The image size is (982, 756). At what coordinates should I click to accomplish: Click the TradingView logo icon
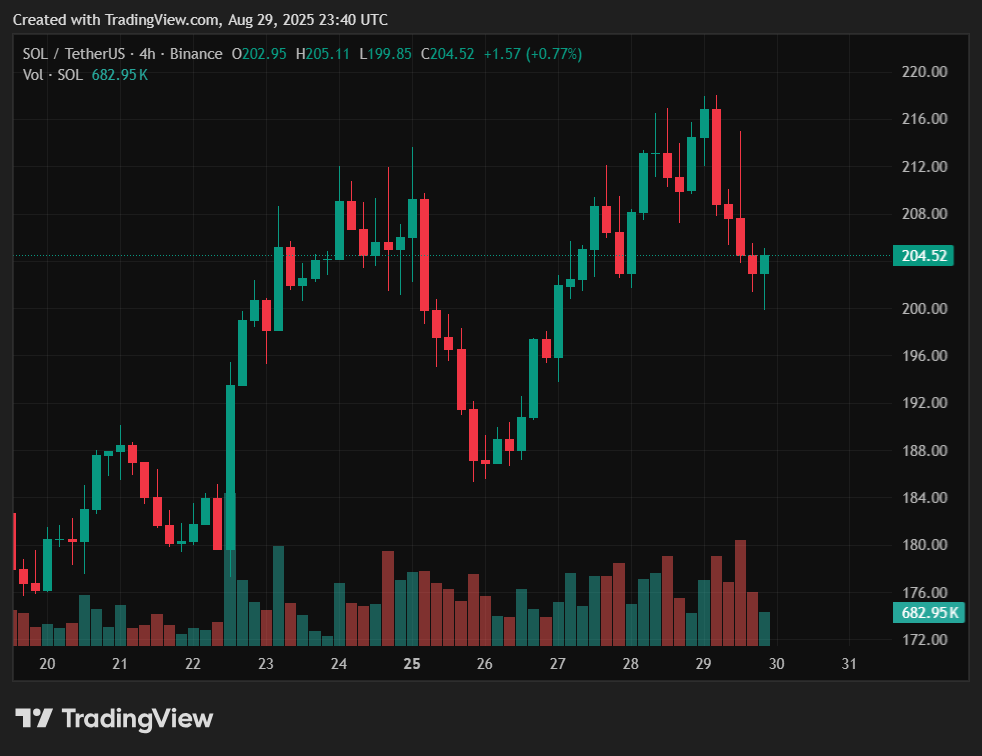coord(34,718)
